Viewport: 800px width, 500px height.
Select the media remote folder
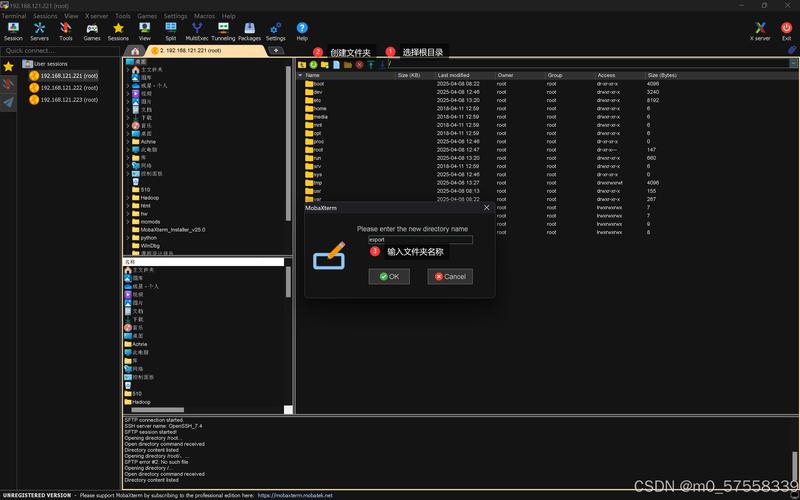316,116
